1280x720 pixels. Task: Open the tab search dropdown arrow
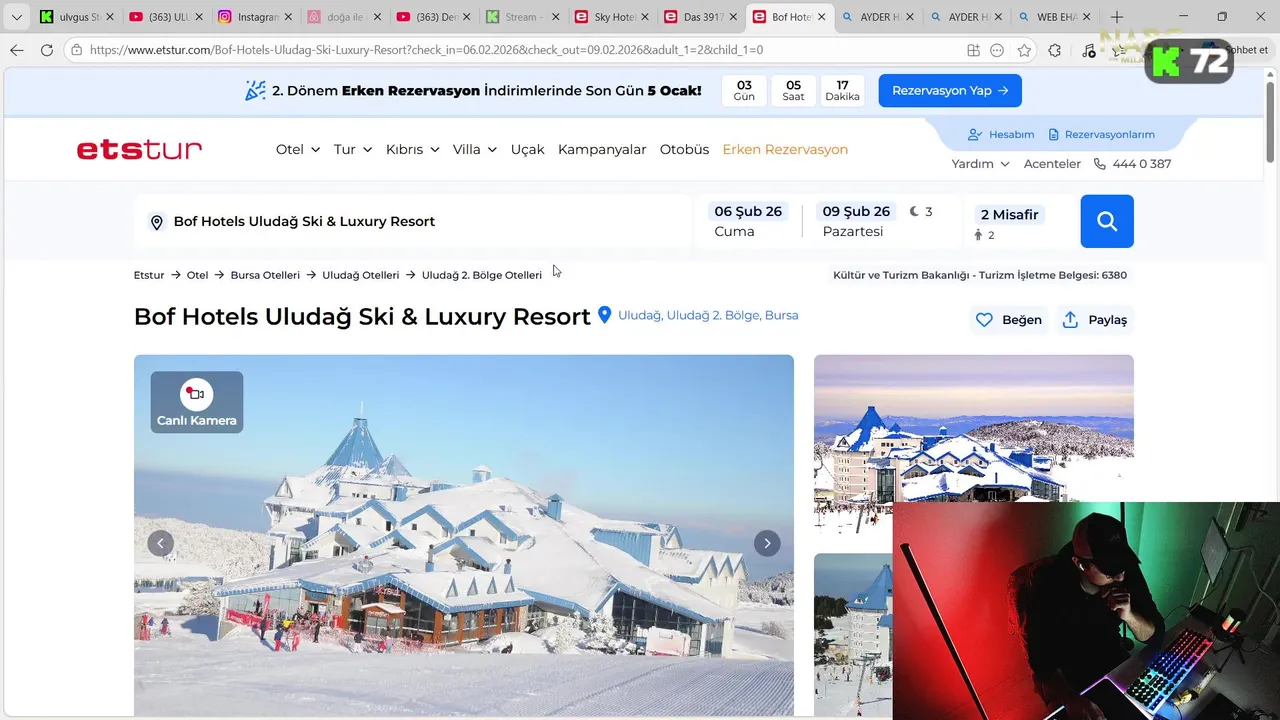pyautogui.click(x=16, y=17)
